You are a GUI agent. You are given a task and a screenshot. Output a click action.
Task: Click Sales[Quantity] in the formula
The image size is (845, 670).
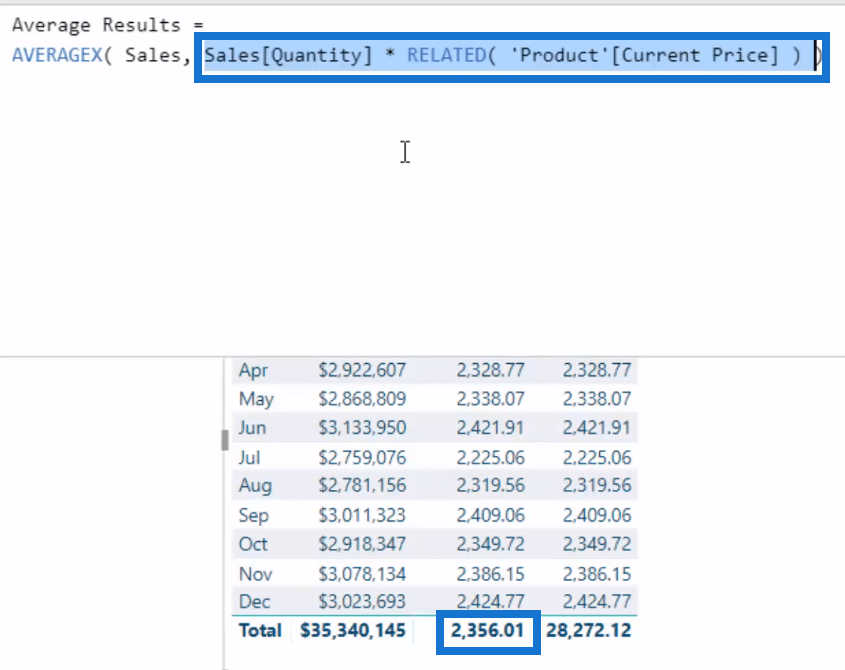[x=288, y=55]
